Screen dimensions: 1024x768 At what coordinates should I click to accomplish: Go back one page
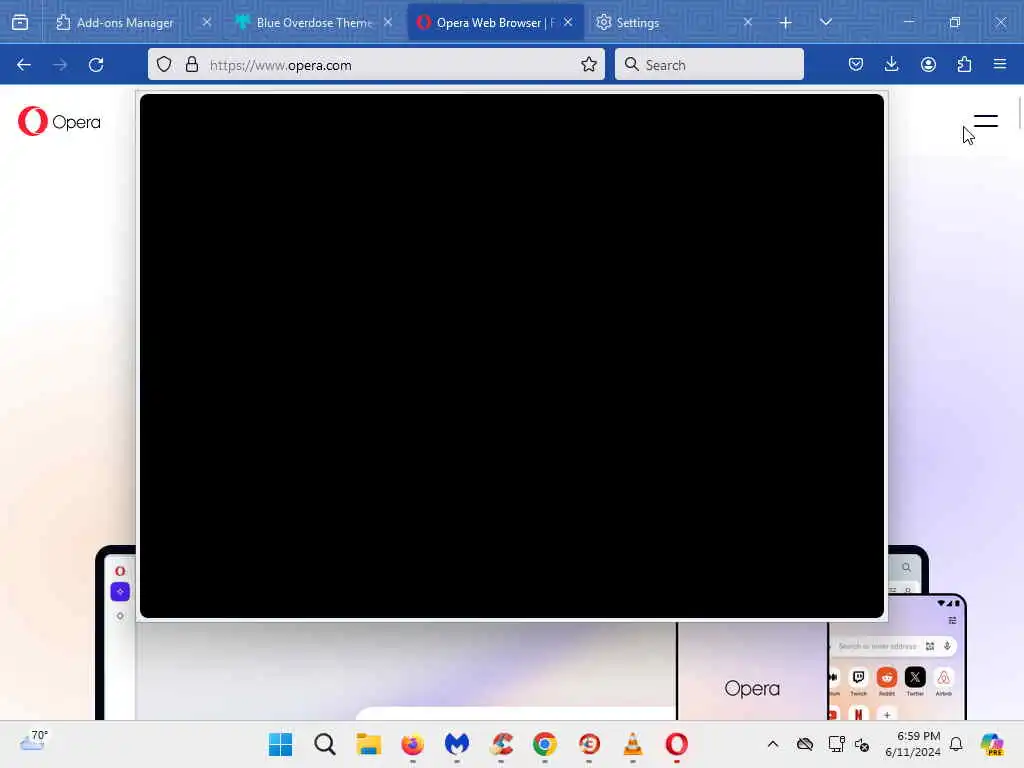pos(24,65)
